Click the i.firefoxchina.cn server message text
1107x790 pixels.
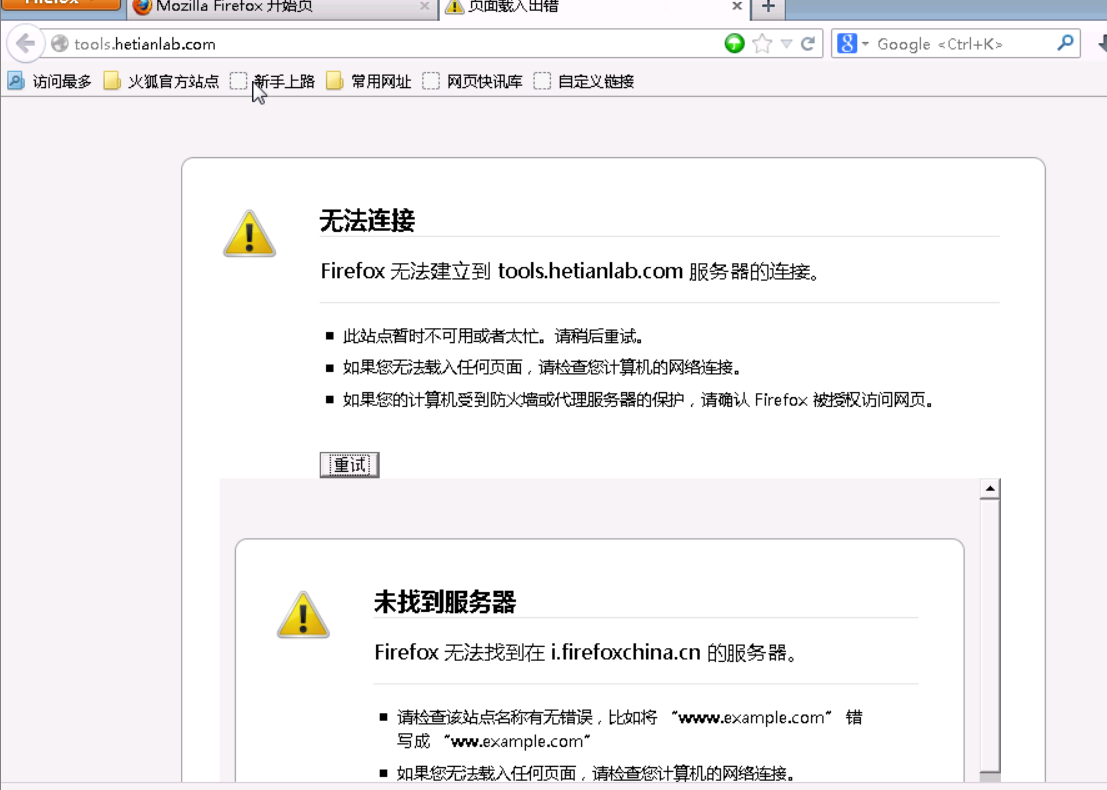tap(587, 652)
